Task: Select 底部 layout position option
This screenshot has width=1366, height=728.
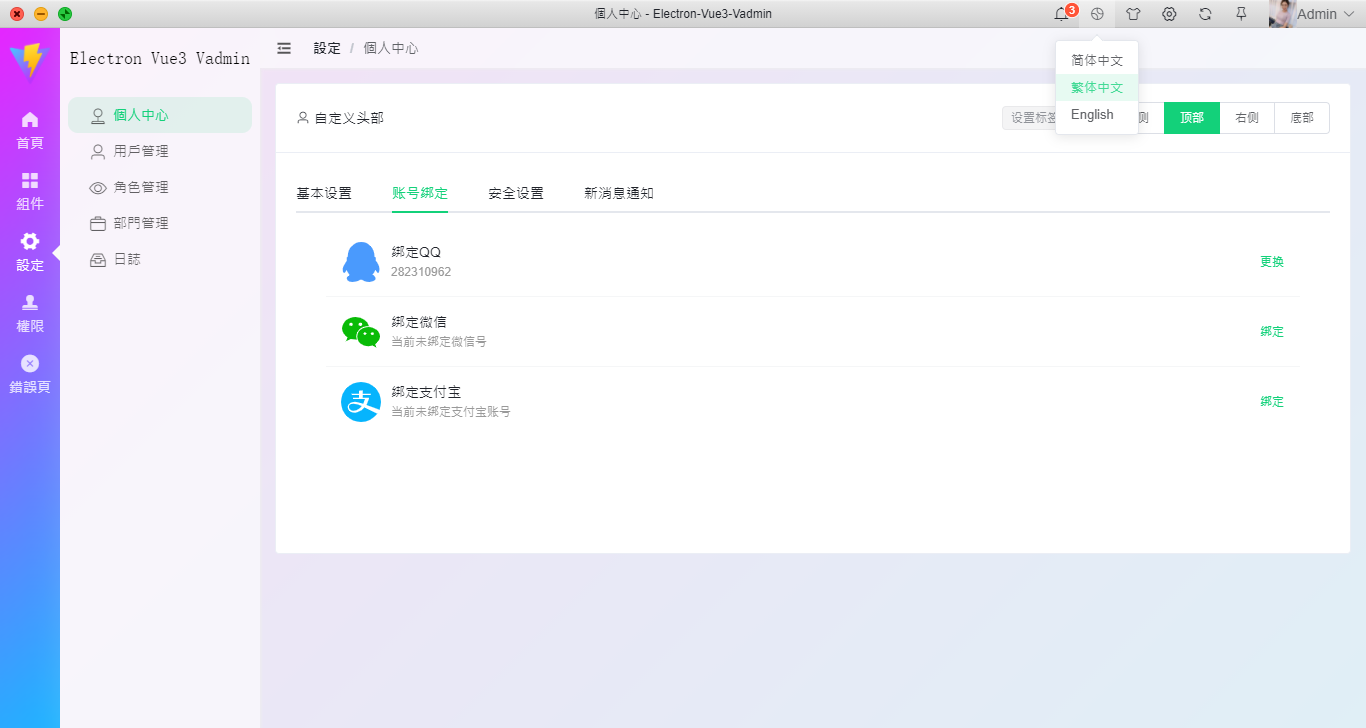Action: click(x=1301, y=117)
